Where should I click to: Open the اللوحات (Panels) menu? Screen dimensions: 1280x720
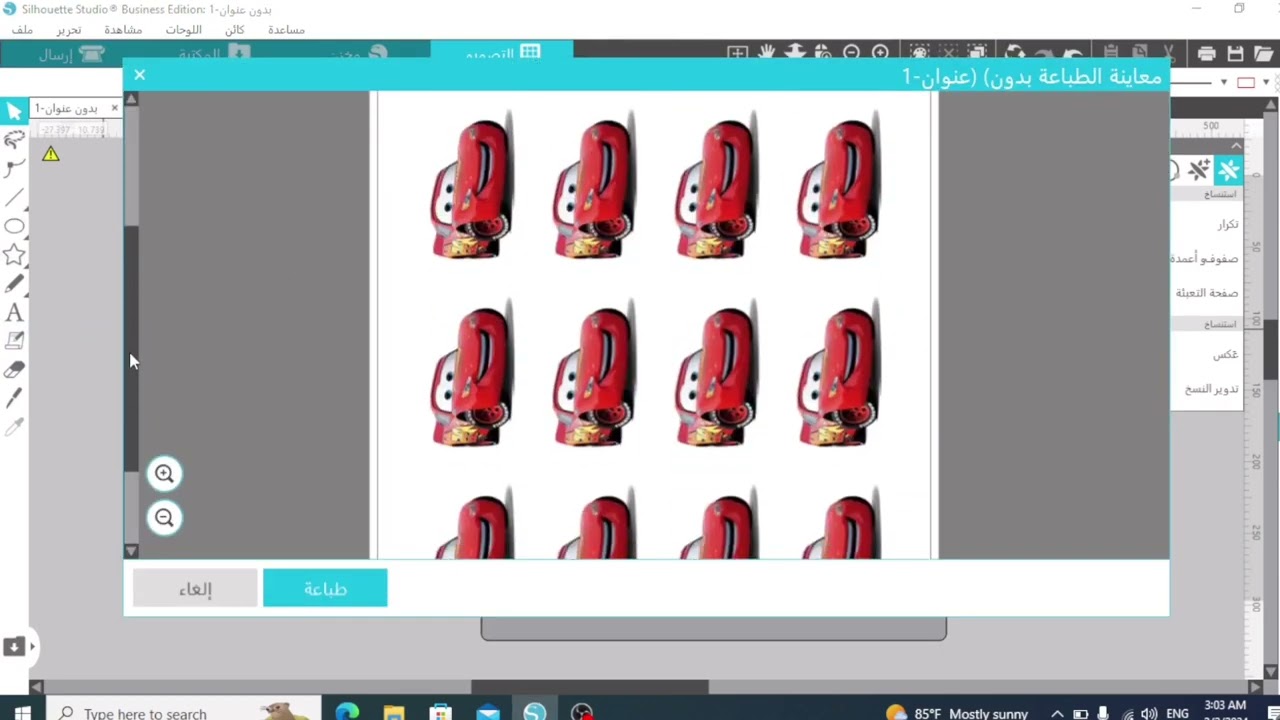click(x=183, y=30)
